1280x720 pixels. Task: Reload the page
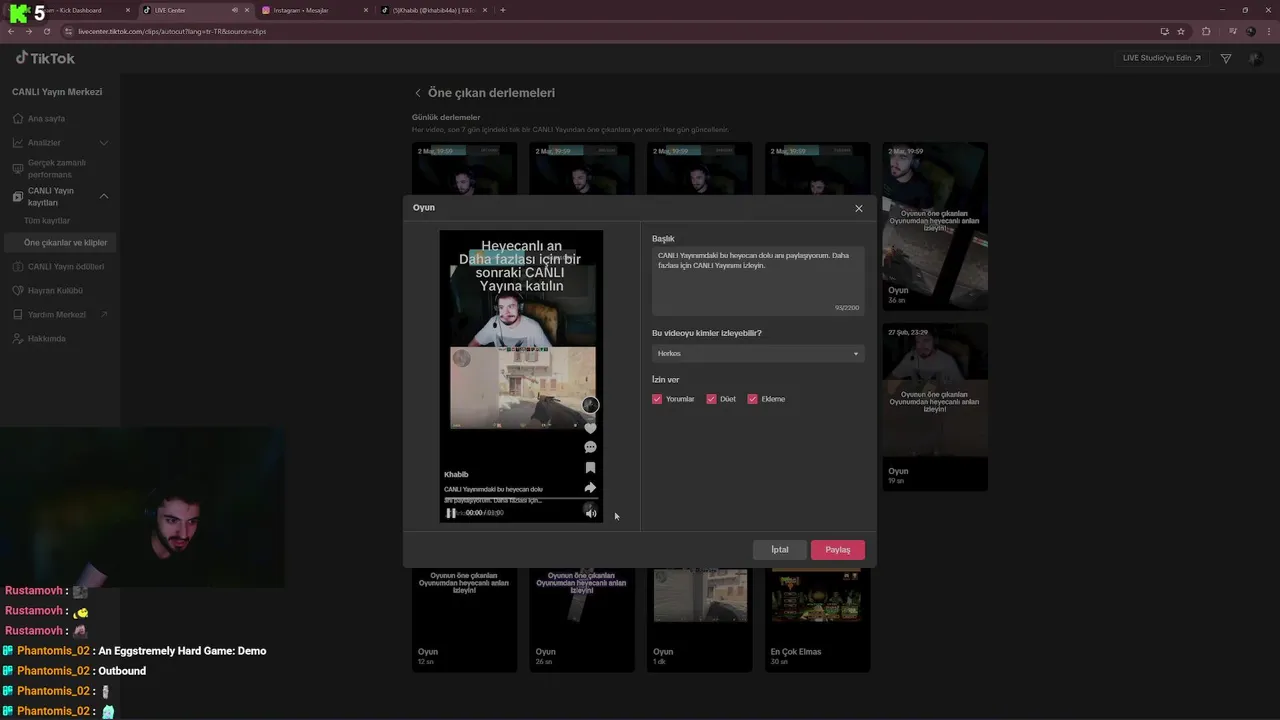[46, 31]
